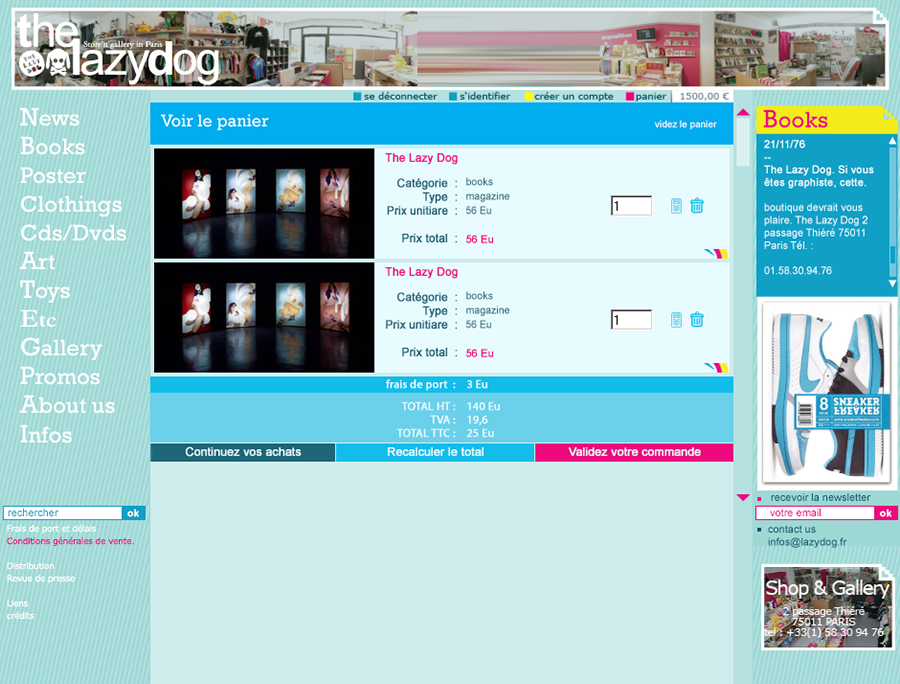Click the s'identifier login link
Viewport: 900px width, 684px height.
click(x=480, y=96)
